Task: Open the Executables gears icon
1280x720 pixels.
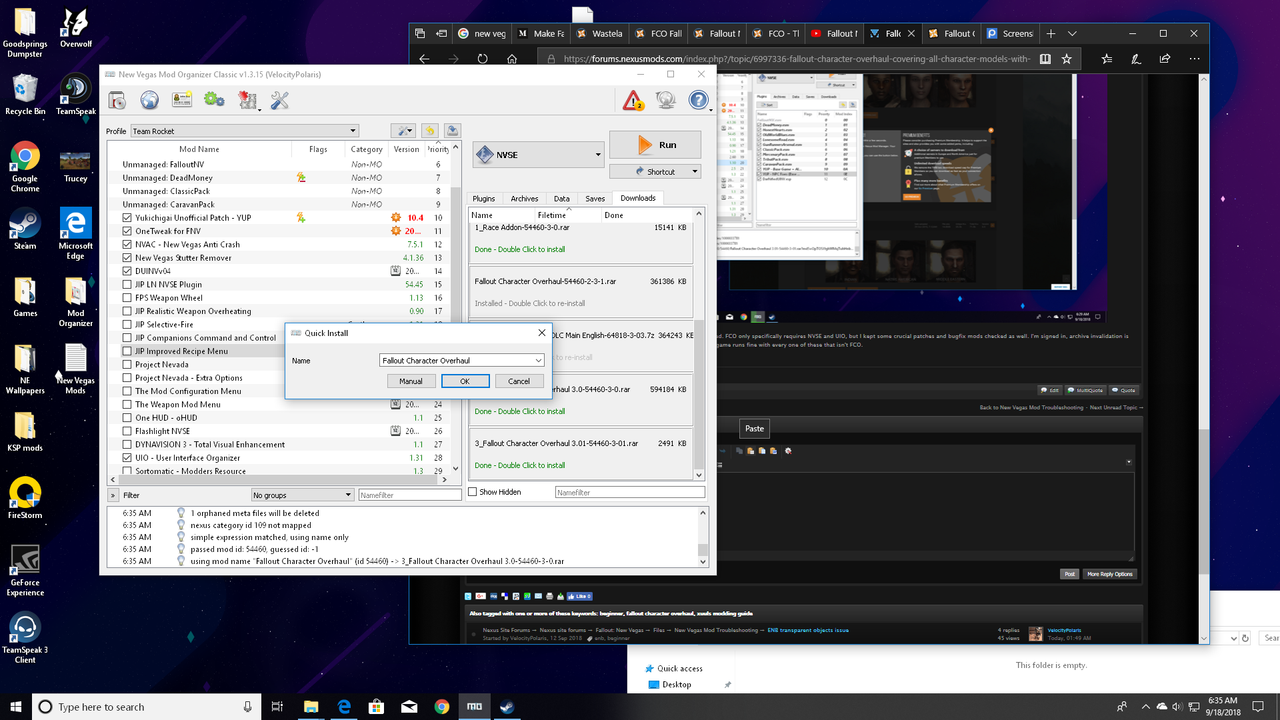Action: click(x=214, y=100)
